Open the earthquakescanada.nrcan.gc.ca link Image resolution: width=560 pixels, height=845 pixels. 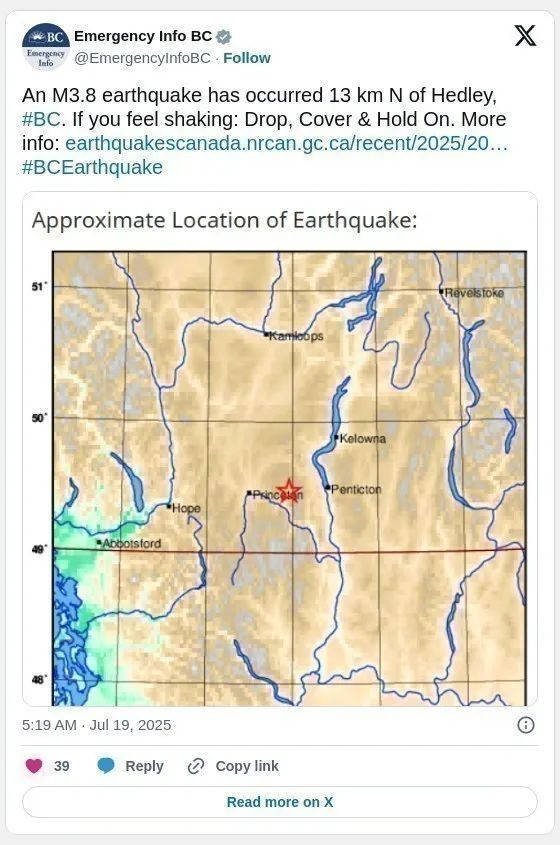pyautogui.click(x=286, y=143)
